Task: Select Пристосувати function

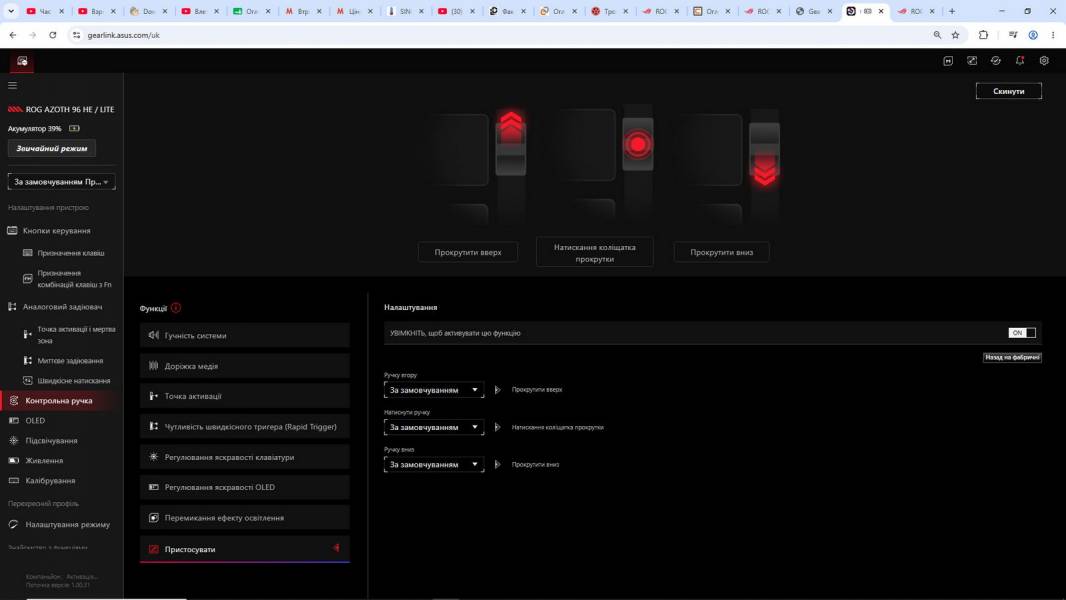Action: pyautogui.click(x=245, y=549)
